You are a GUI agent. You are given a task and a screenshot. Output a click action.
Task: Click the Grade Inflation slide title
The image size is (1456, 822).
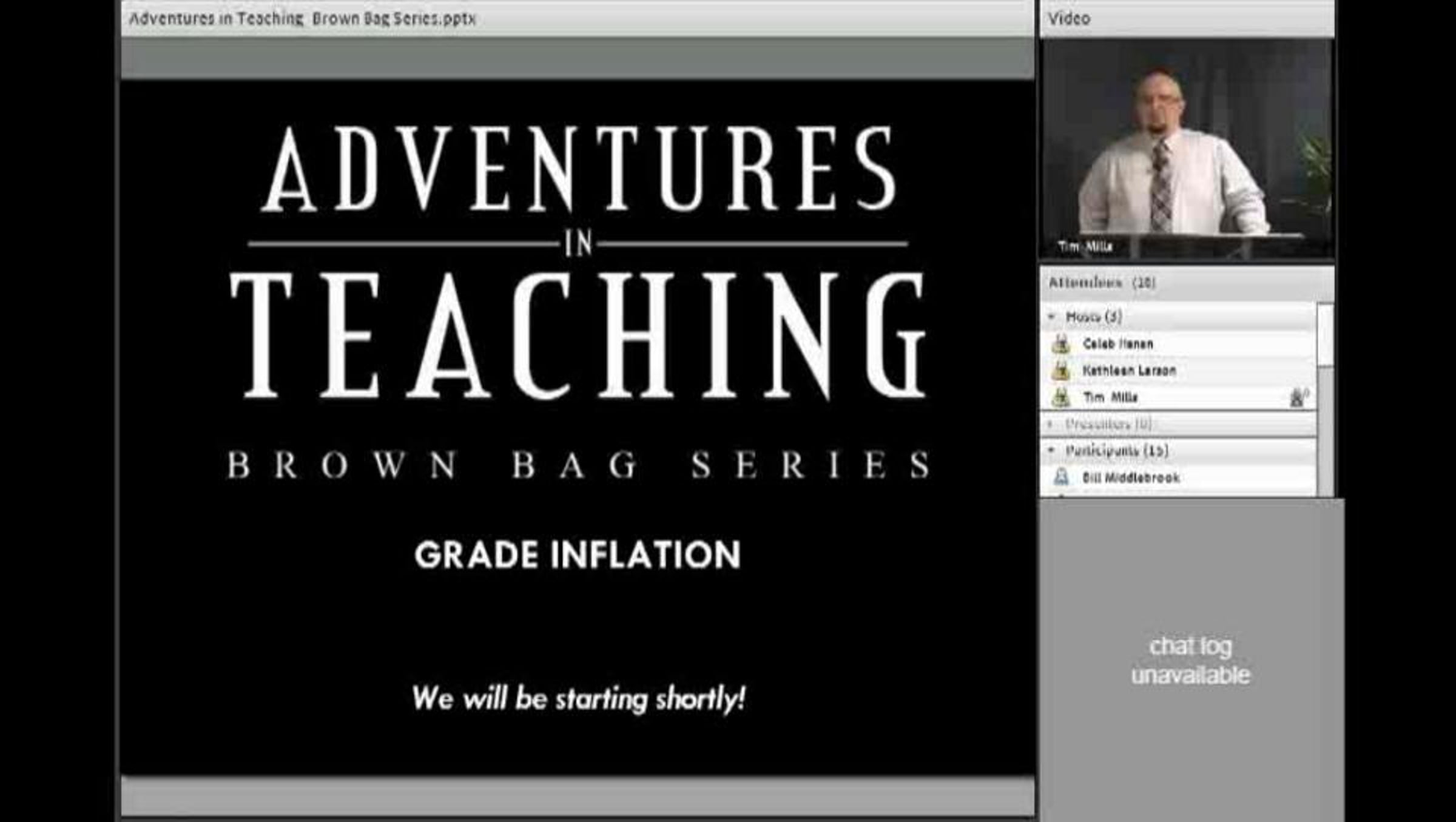[577, 555]
